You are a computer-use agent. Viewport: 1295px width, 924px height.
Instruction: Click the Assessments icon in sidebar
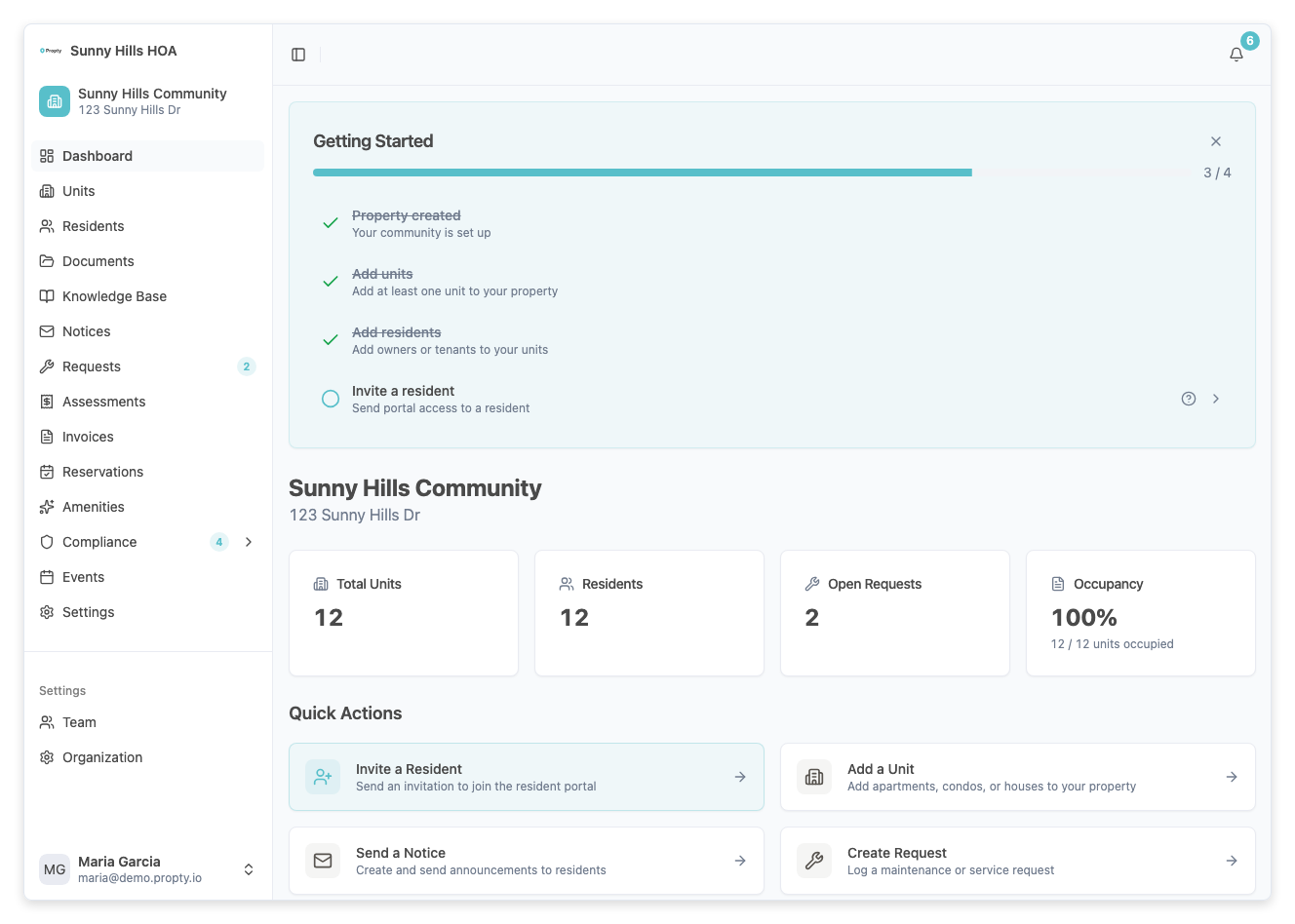[46, 401]
